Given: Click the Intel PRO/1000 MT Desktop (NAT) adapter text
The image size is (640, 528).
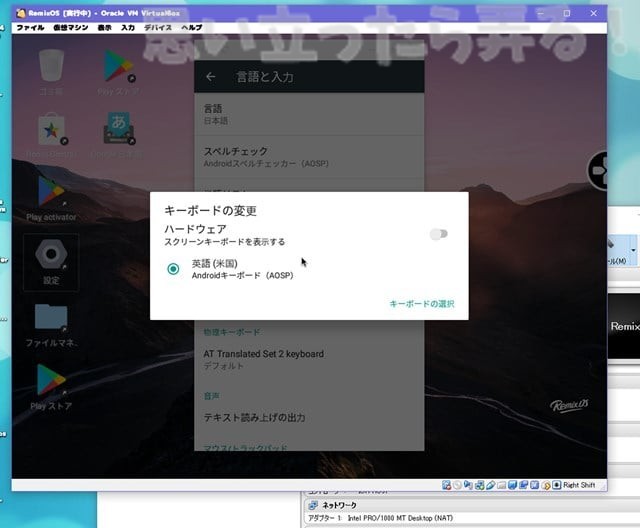Looking at the screenshot, I should [400, 518].
